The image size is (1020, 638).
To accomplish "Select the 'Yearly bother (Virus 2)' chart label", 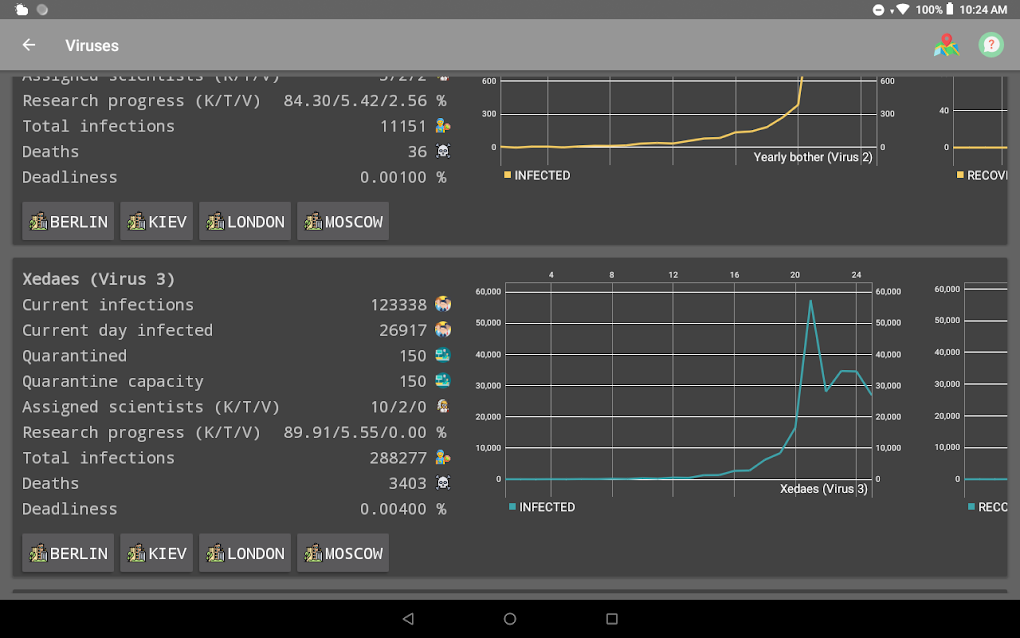I will [812, 157].
